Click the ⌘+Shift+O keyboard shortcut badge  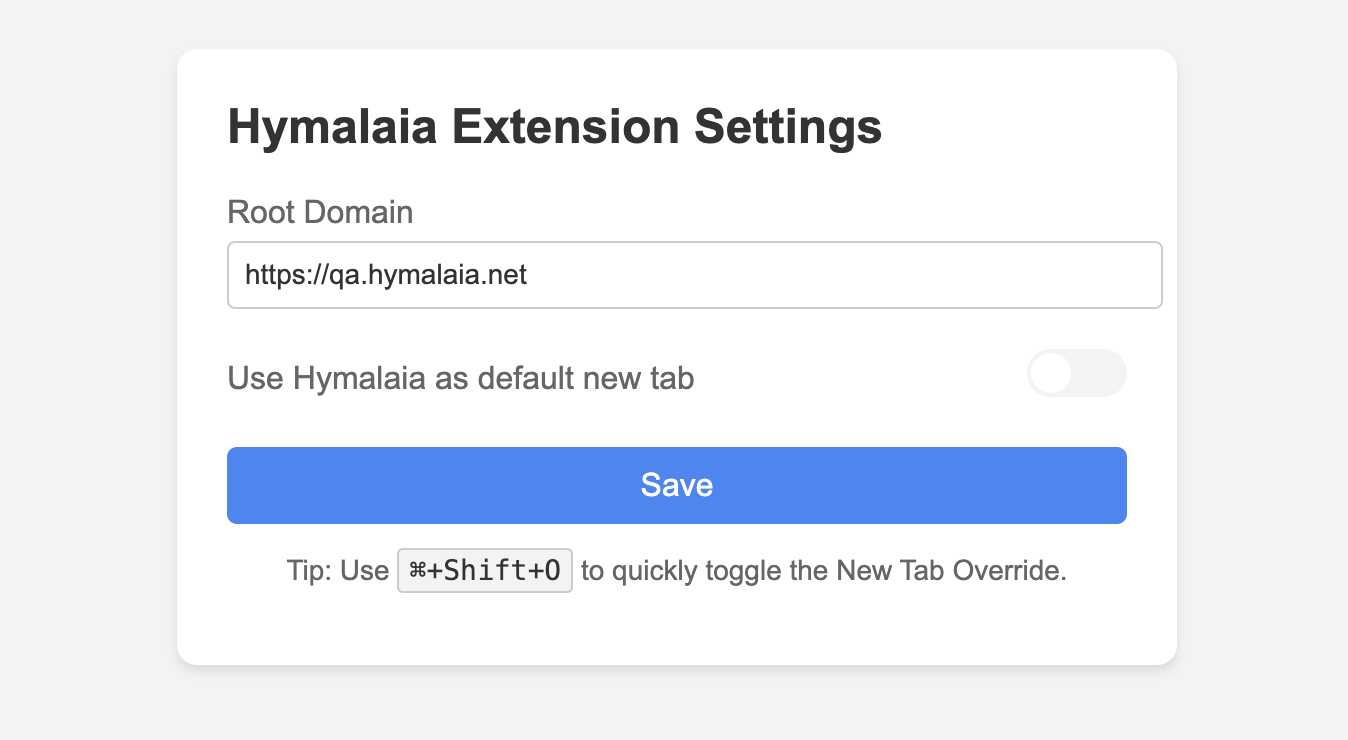coord(485,571)
